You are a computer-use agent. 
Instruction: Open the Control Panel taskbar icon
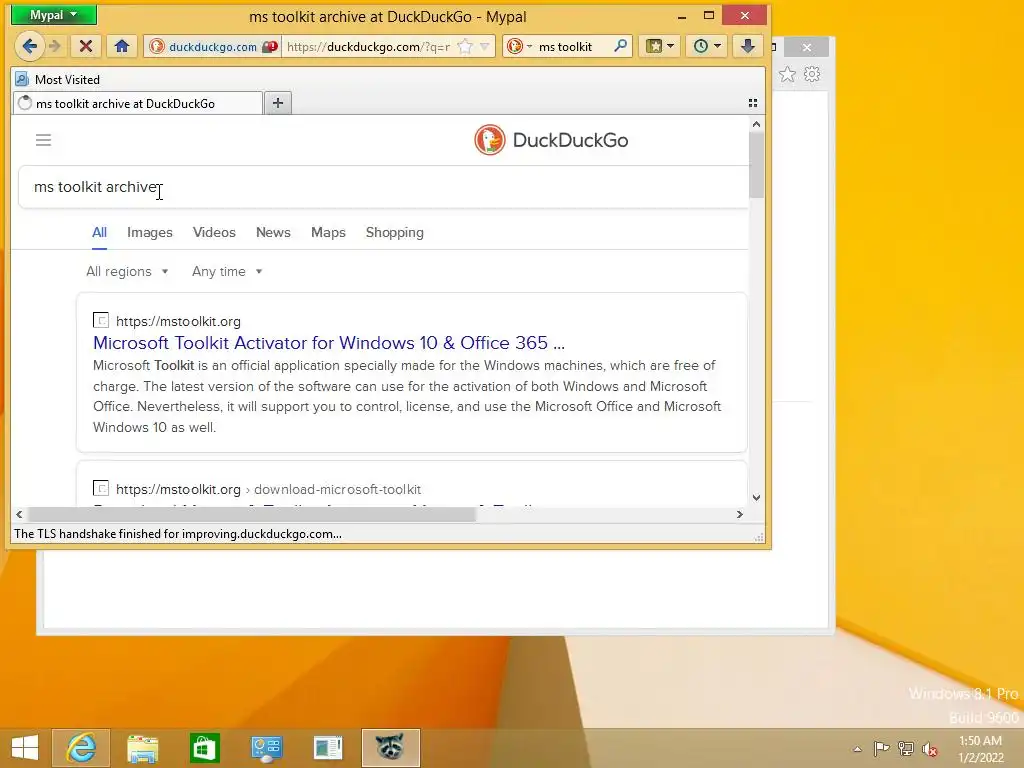tap(266, 748)
